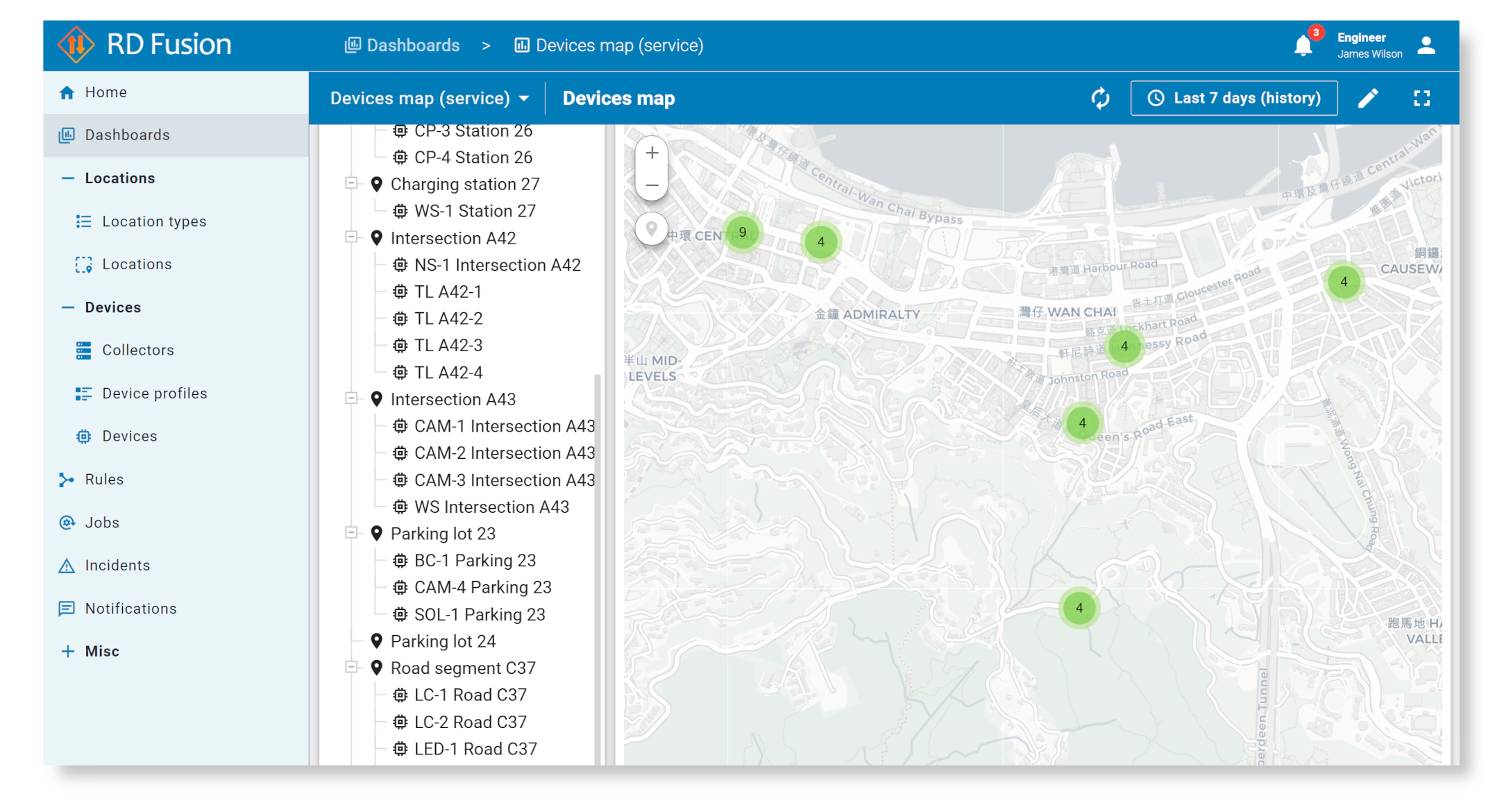This screenshot has height=812, width=1511.
Task: Open Incidents in the sidebar
Action: (x=117, y=566)
